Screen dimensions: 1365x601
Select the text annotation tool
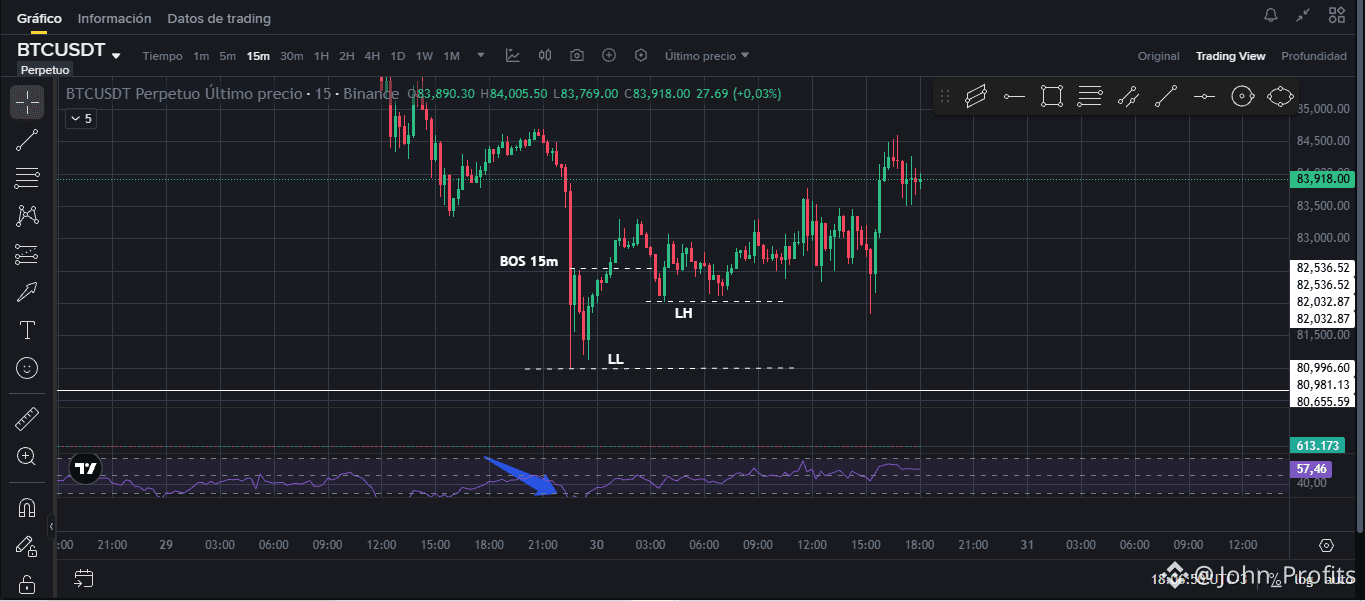(x=27, y=330)
